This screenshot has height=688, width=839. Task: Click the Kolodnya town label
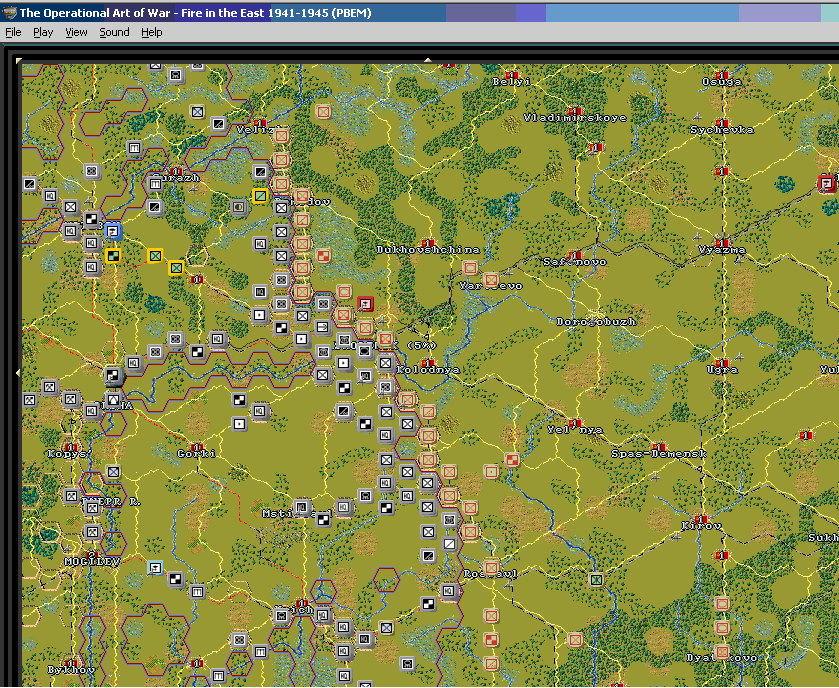pos(428,370)
